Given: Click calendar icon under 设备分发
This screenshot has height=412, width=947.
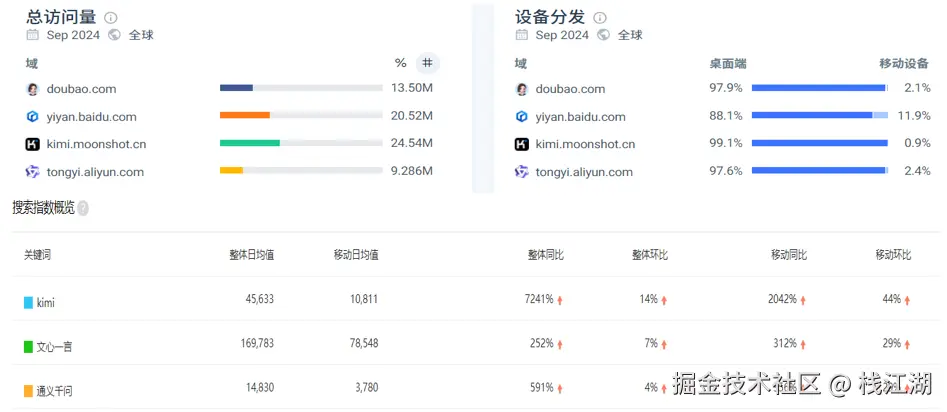Looking at the screenshot, I should pos(521,35).
